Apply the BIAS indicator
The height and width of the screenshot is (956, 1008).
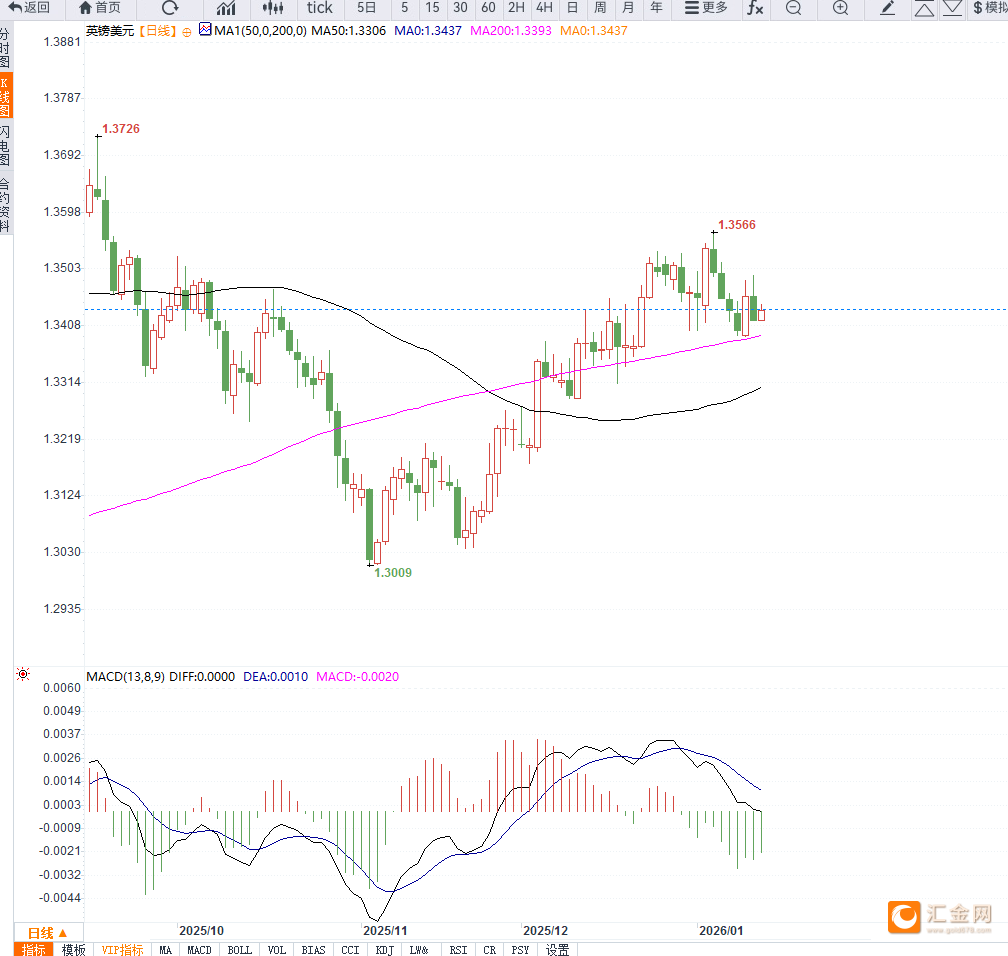[x=313, y=950]
